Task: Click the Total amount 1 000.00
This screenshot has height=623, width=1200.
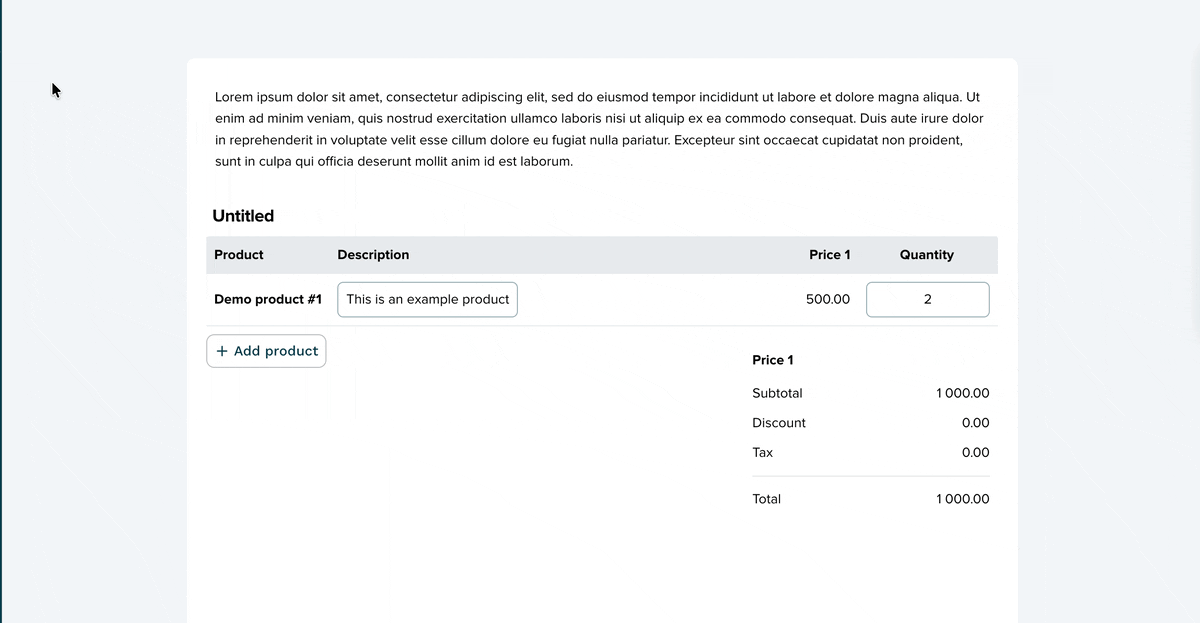Action: pyautogui.click(x=963, y=499)
